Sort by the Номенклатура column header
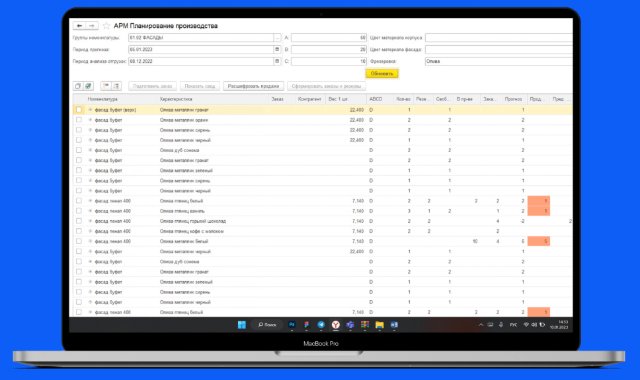640x380 pixels. (103, 99)
